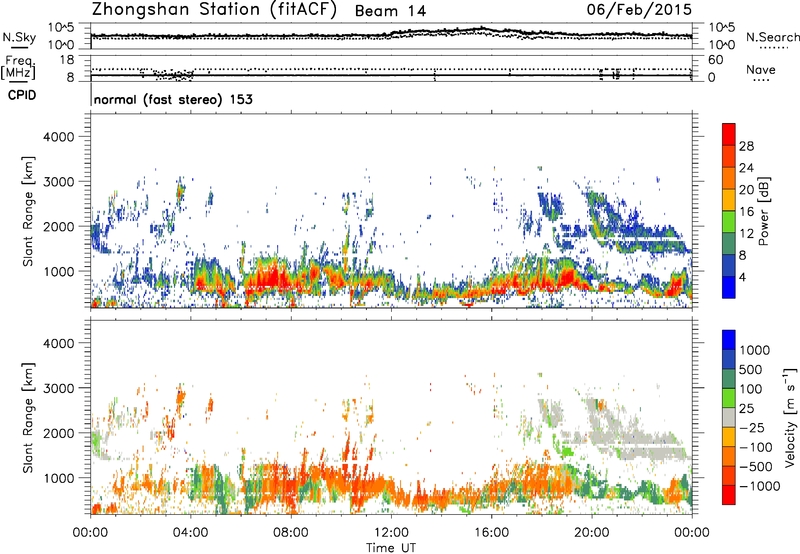Select the blue top segment of velocity colorbar
The height and width of the screenshot is (554, 800).
click(x=729, y=340)
